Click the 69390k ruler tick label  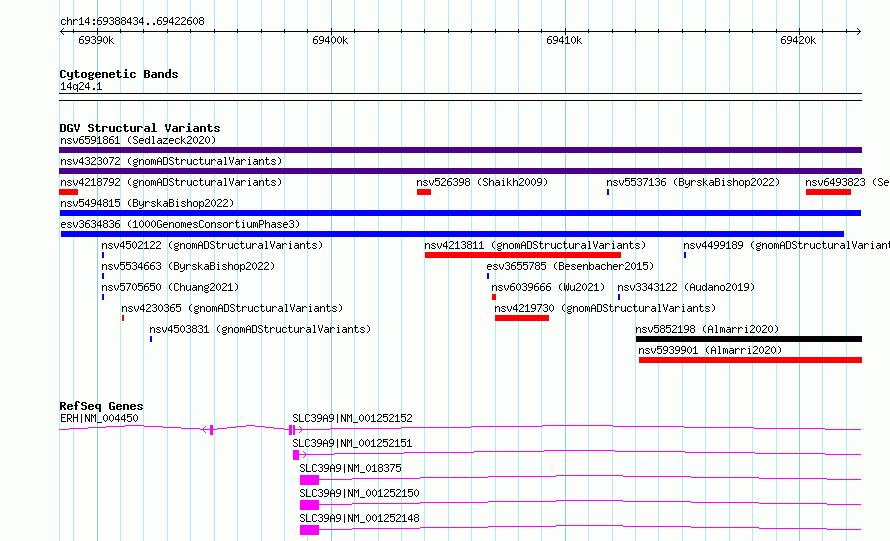96,40
